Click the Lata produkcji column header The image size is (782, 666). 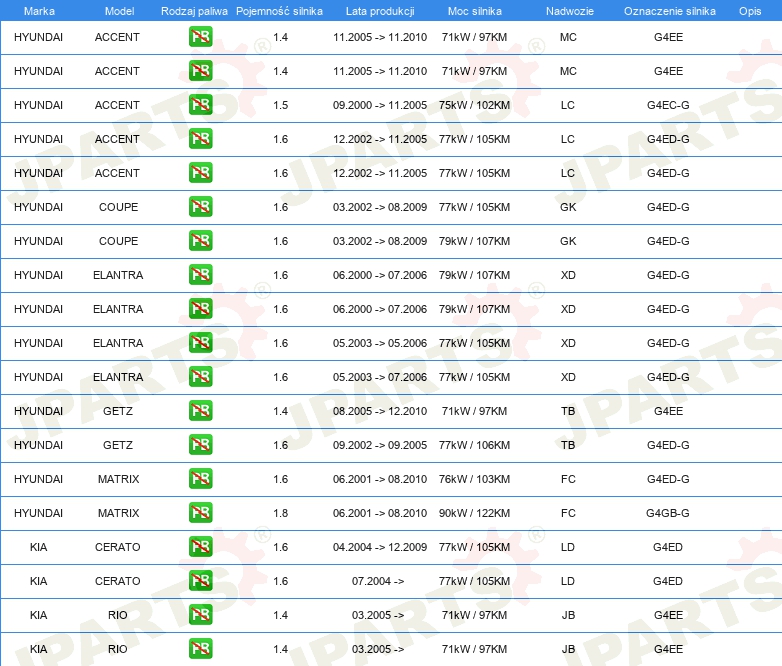click(380, 11)
